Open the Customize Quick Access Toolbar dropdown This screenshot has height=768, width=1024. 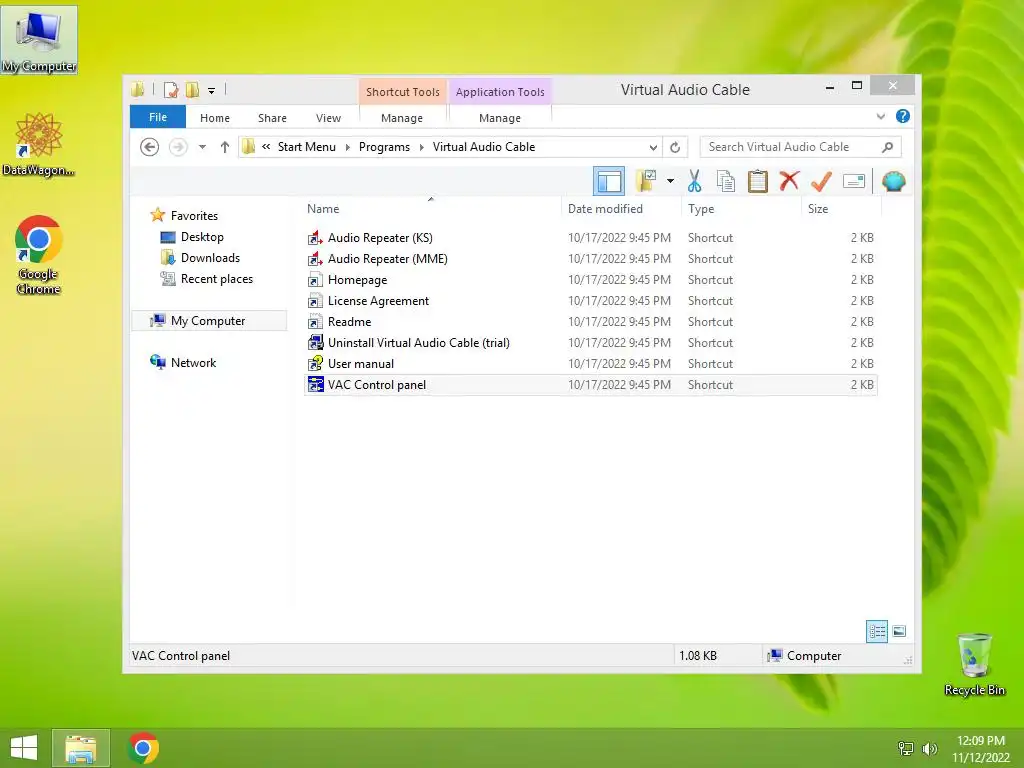click(212, 91)
